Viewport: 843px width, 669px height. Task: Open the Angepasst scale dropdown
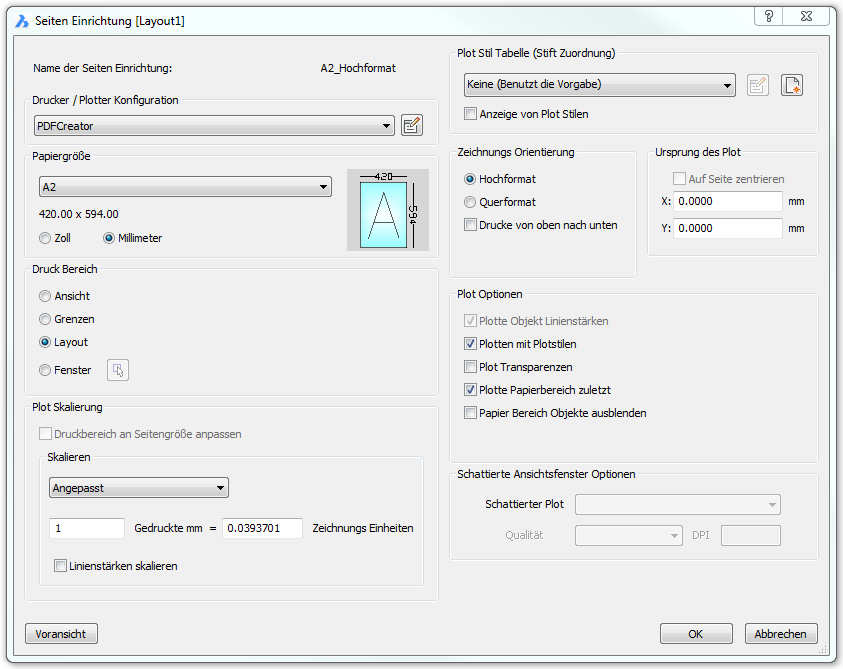[139, 488]
